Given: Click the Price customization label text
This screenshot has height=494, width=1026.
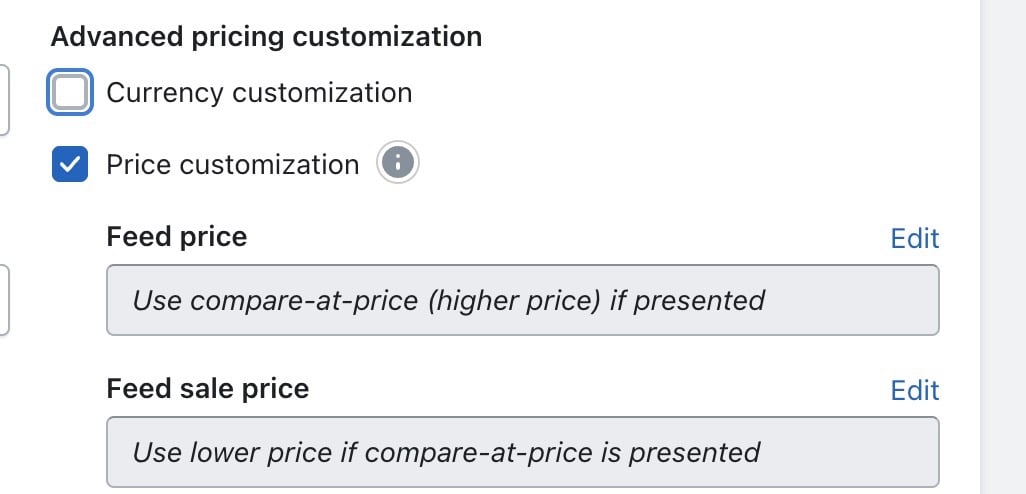Looking at the screenshot, I should click(x=233, y=164).
